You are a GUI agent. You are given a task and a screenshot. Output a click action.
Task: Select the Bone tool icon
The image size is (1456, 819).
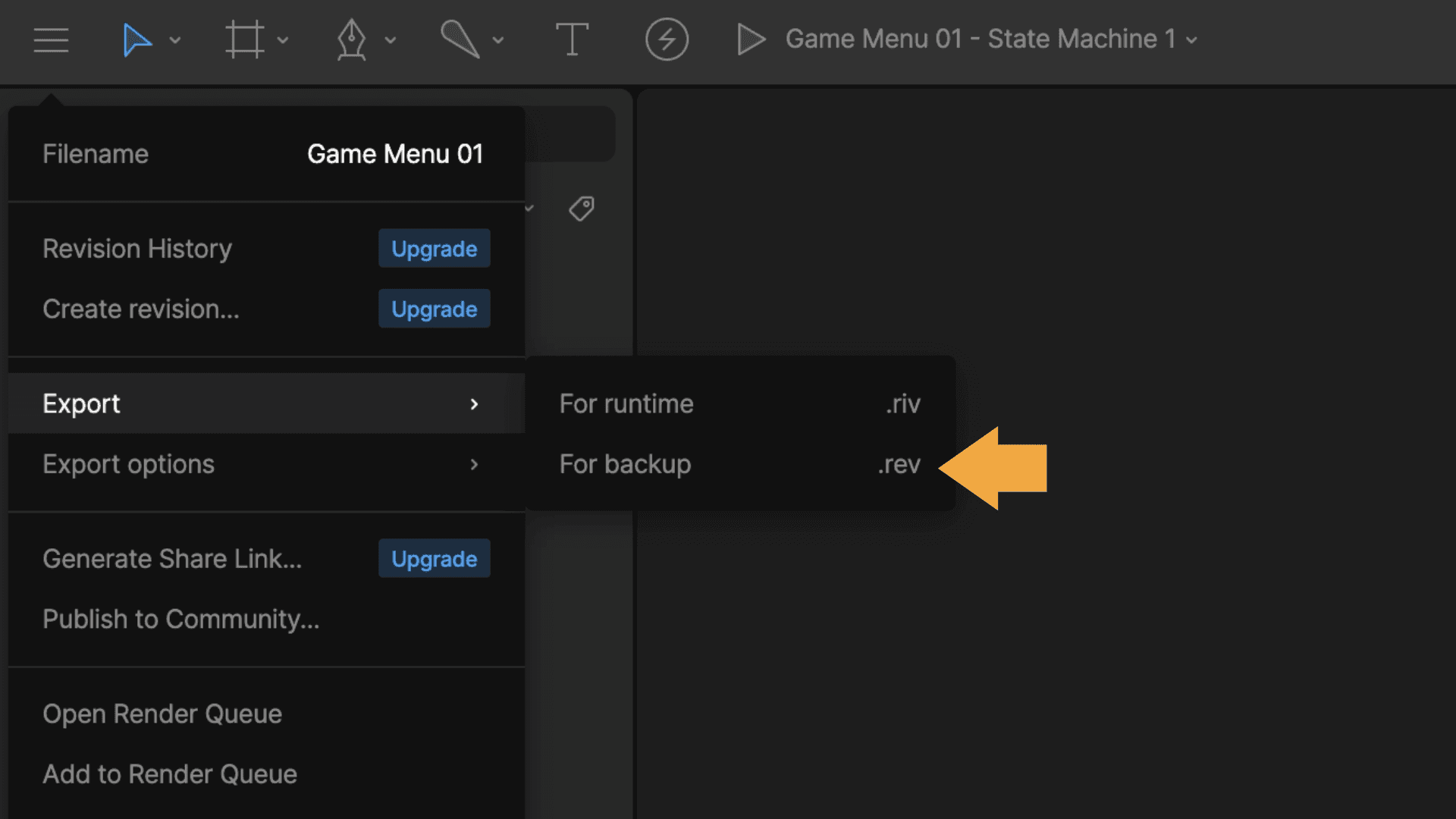click(x=460, y=39)
